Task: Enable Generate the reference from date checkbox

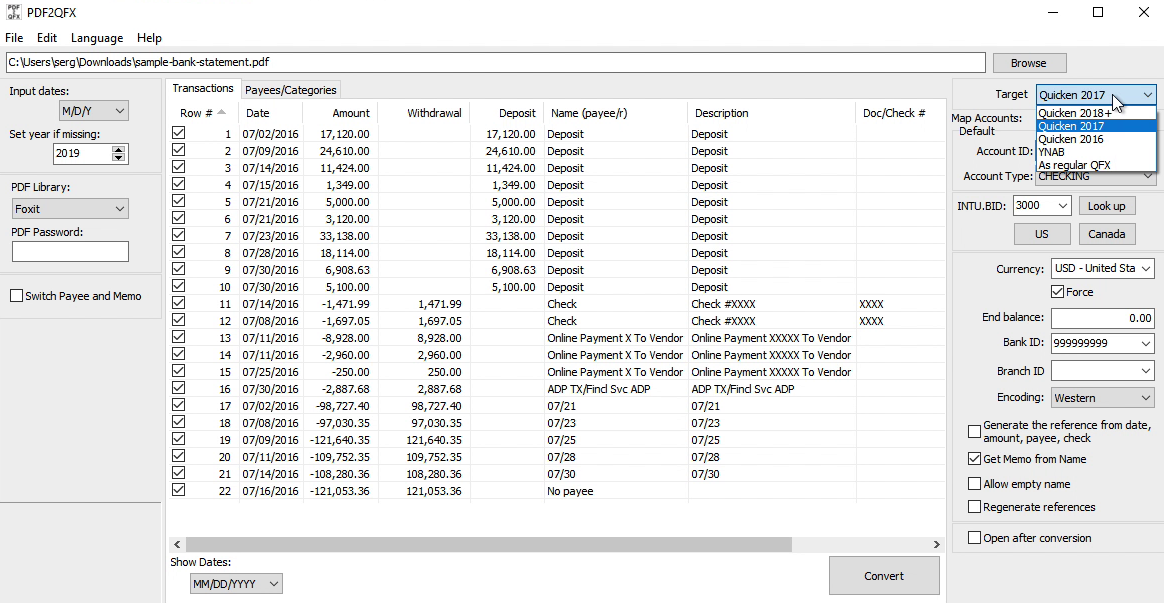Action: point(975,431)
